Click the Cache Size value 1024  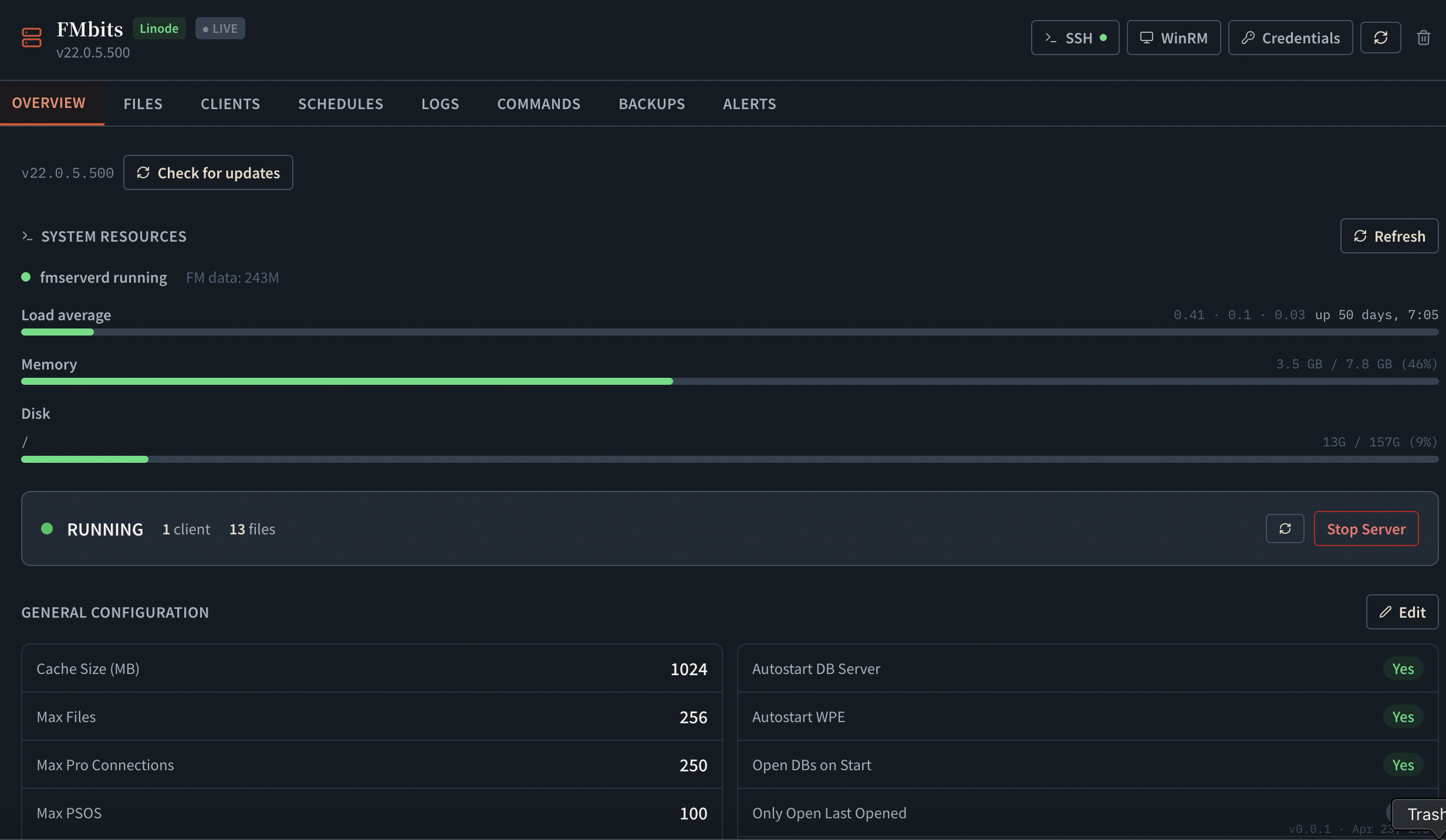[x=688, y=669]
